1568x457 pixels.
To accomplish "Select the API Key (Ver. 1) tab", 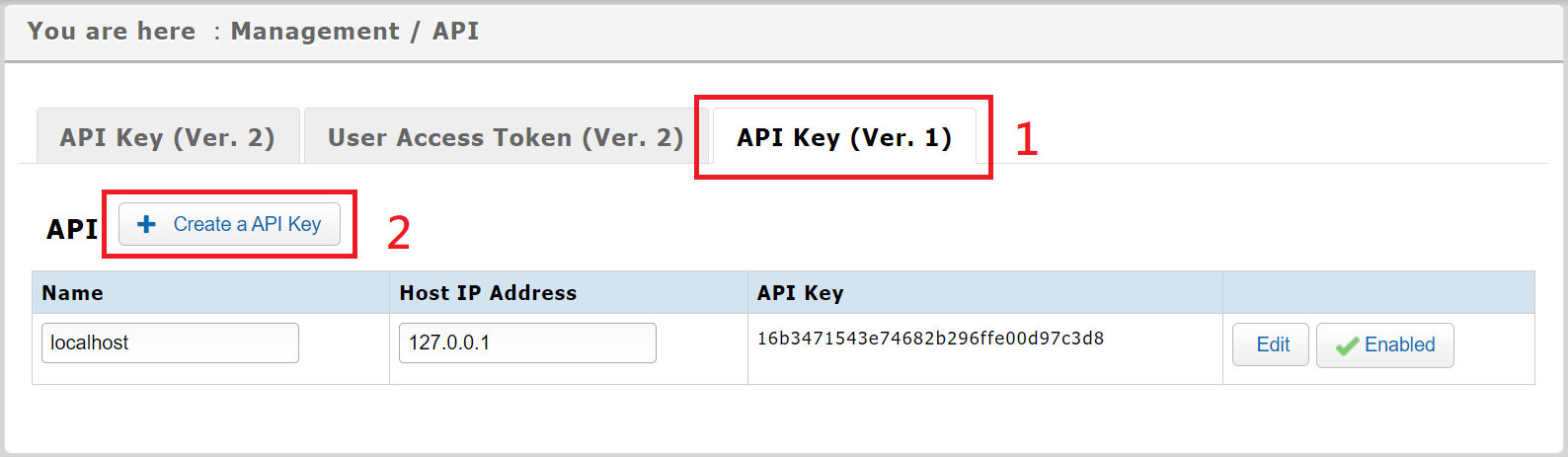I will [x=844, y=137].
